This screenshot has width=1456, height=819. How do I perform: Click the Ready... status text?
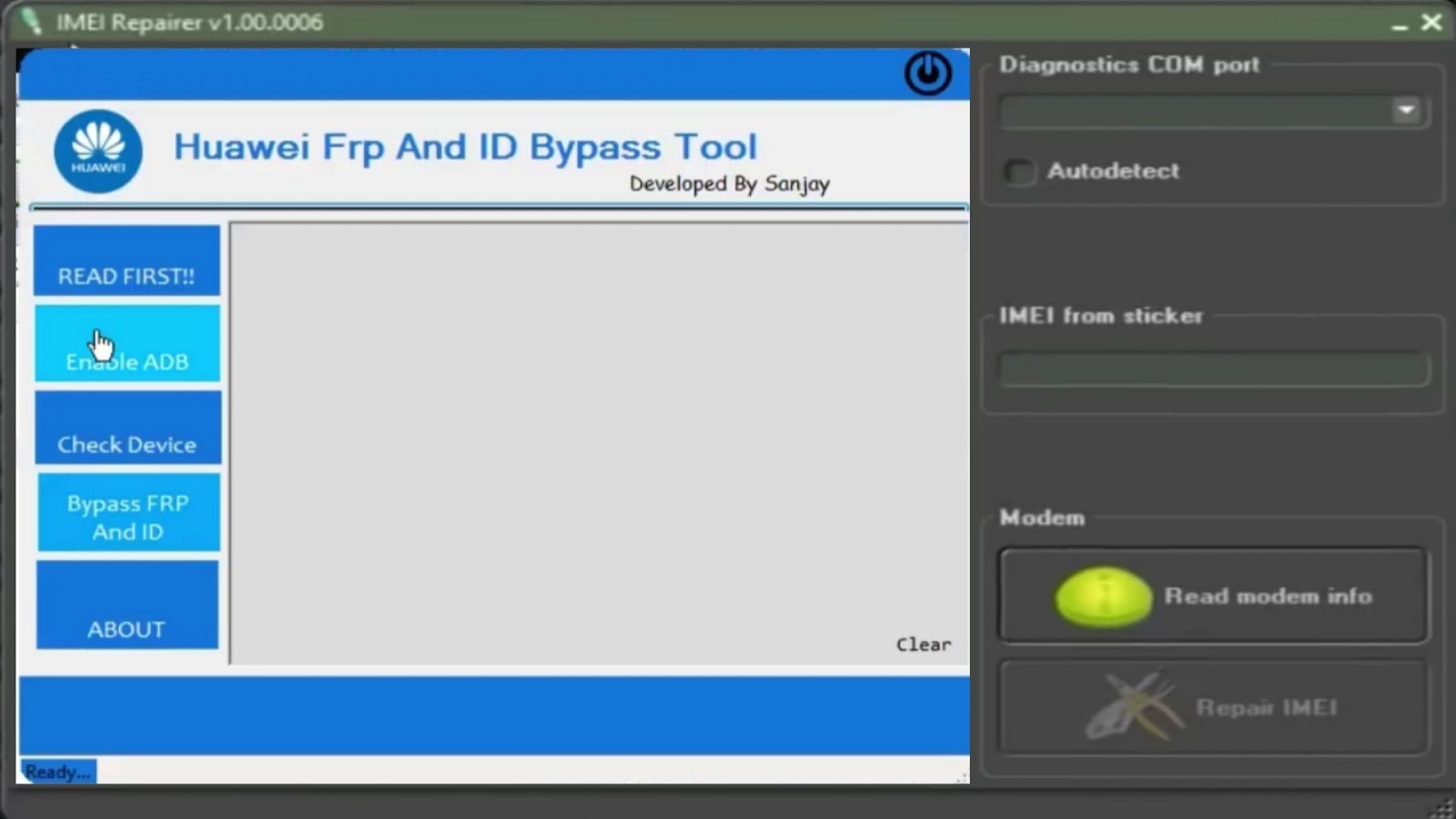point(58,772)
